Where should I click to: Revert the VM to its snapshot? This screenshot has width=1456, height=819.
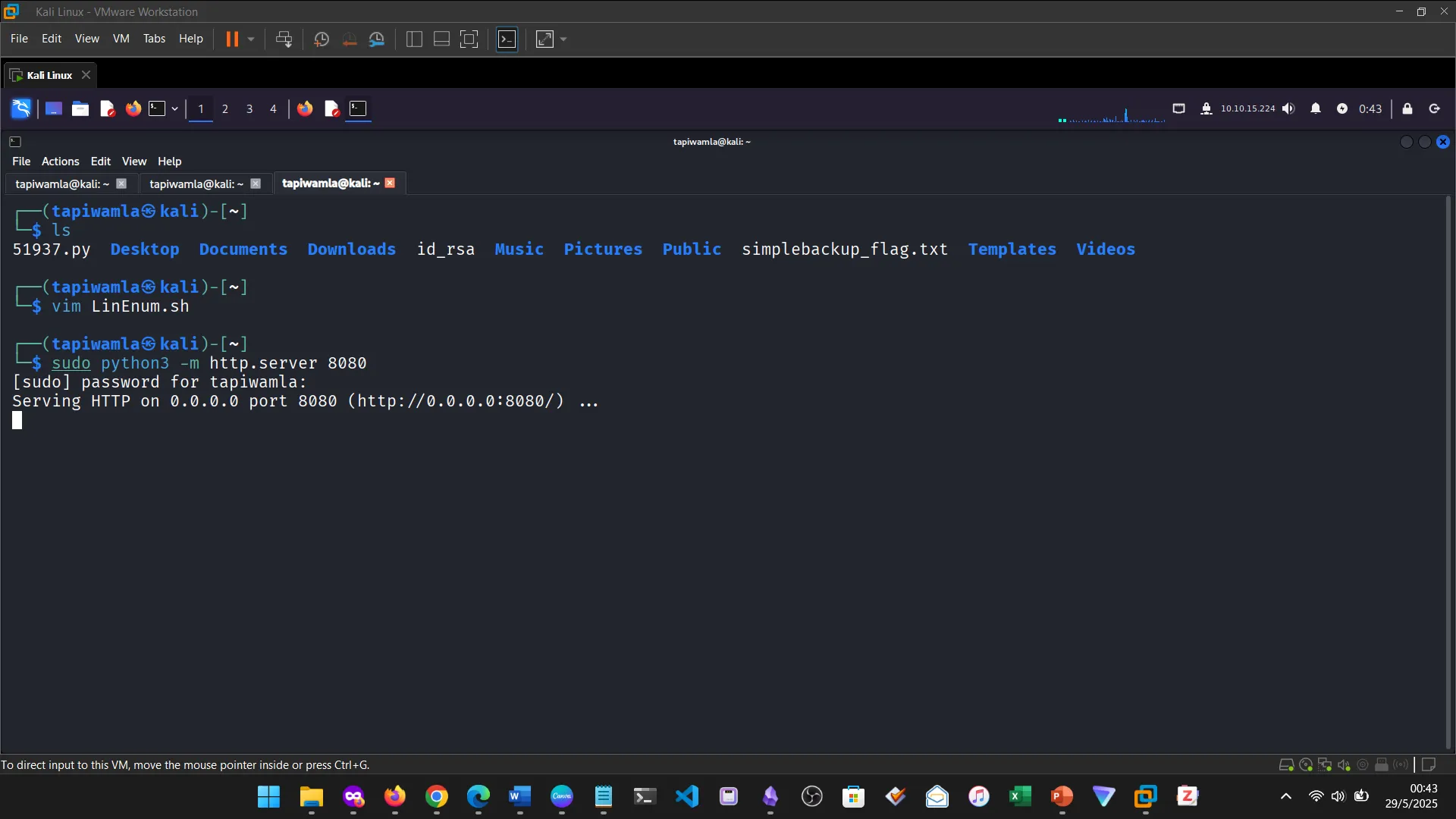[x=349, y=39]
